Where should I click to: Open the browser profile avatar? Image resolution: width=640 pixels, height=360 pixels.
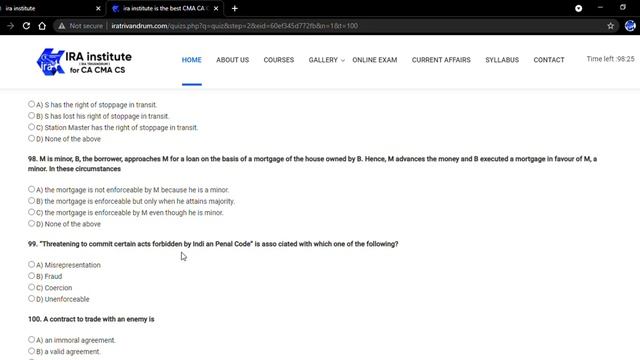[x=630, y=26]
